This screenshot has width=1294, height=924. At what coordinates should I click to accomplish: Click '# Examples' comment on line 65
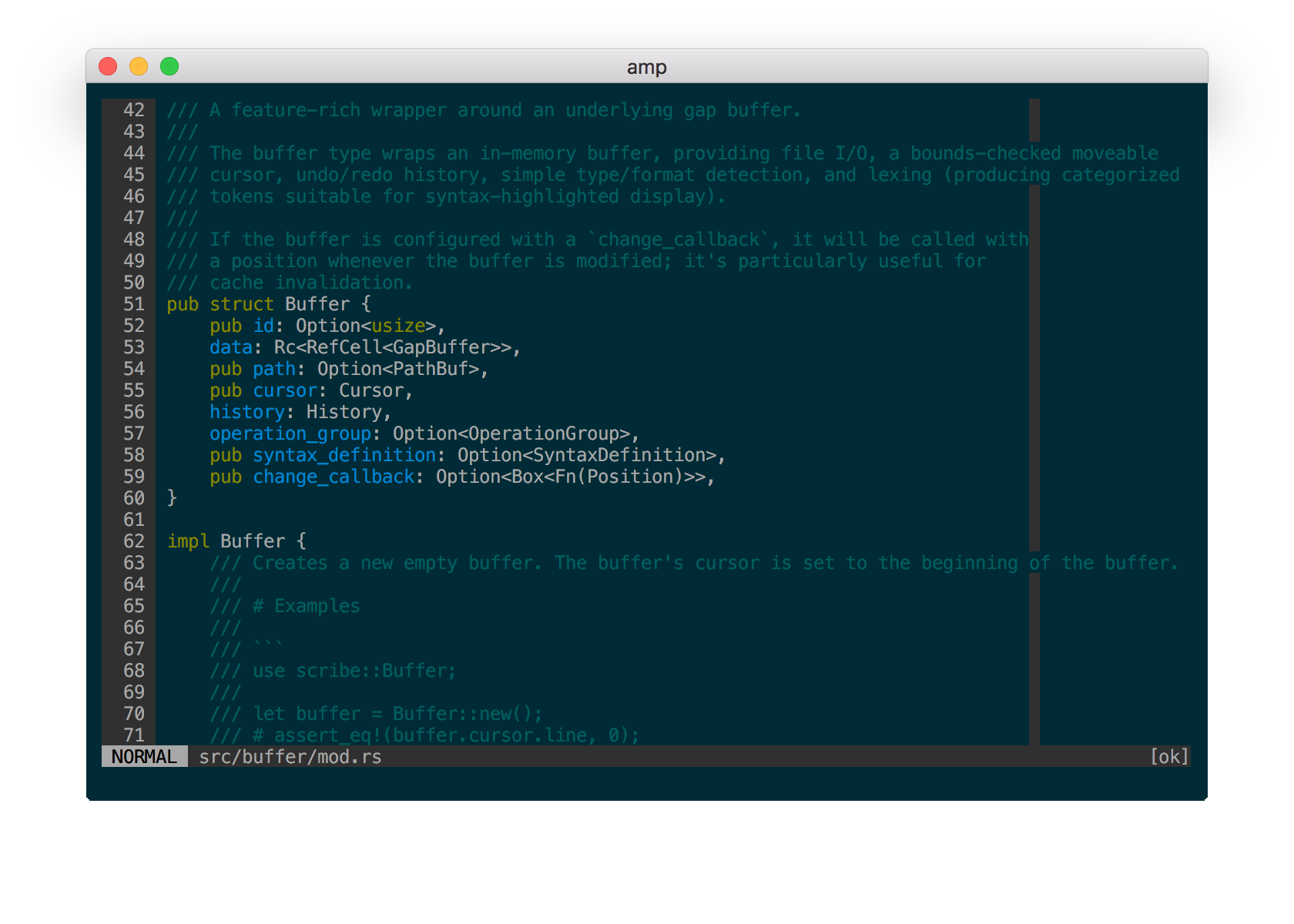coord(307,606)
